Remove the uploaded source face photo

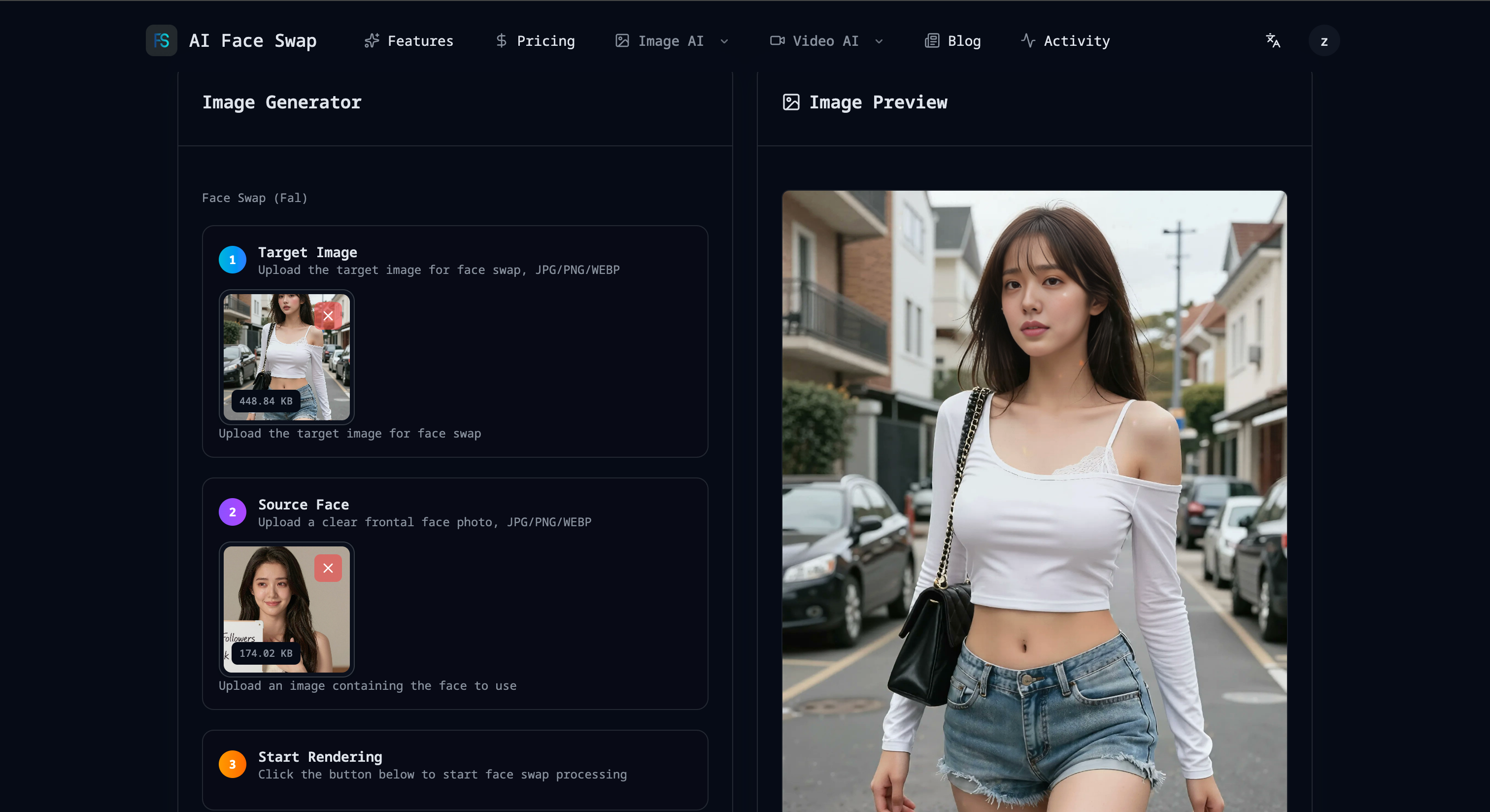pyautogui.click(x=328, y=568)
